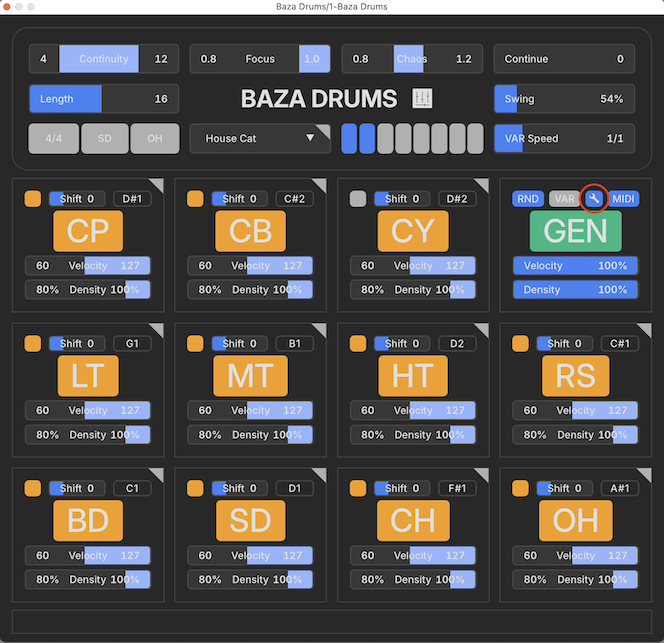Open the F#1 note selector on CH

[457, 487]
